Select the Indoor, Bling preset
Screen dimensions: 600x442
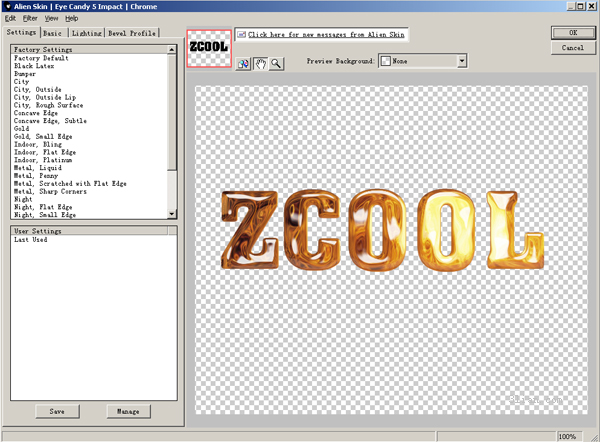pyautogui.click(x=38, y=144)
